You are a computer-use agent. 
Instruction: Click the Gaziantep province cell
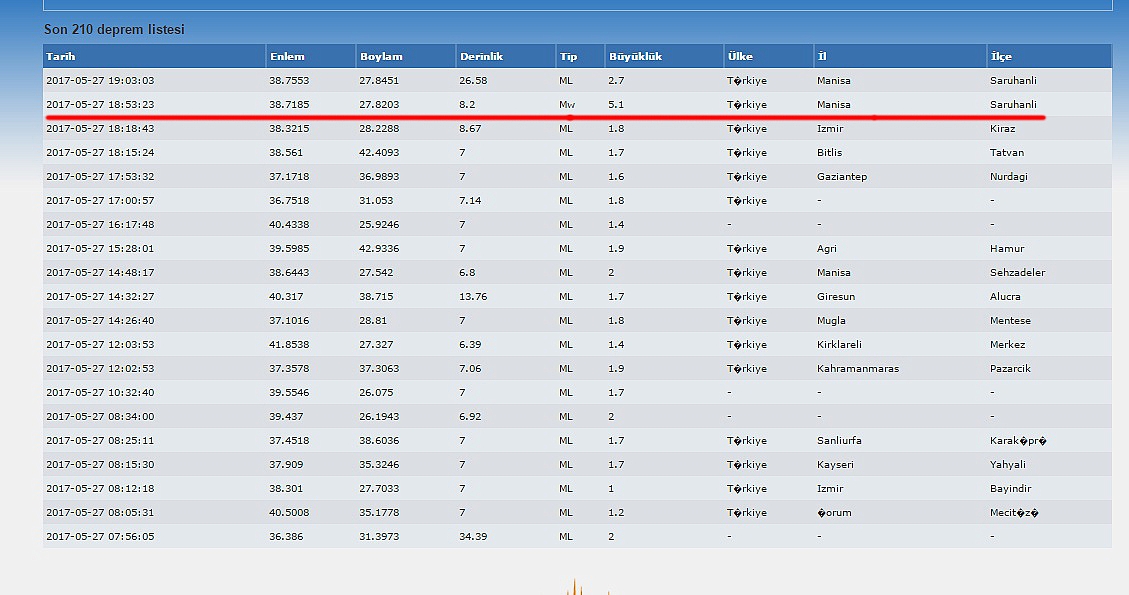pyautogui.click(x=842, y=176)
